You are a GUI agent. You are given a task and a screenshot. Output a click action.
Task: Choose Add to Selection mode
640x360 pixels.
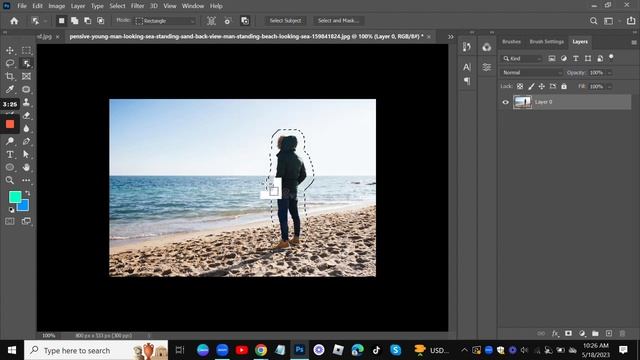(x=74, y=21)
